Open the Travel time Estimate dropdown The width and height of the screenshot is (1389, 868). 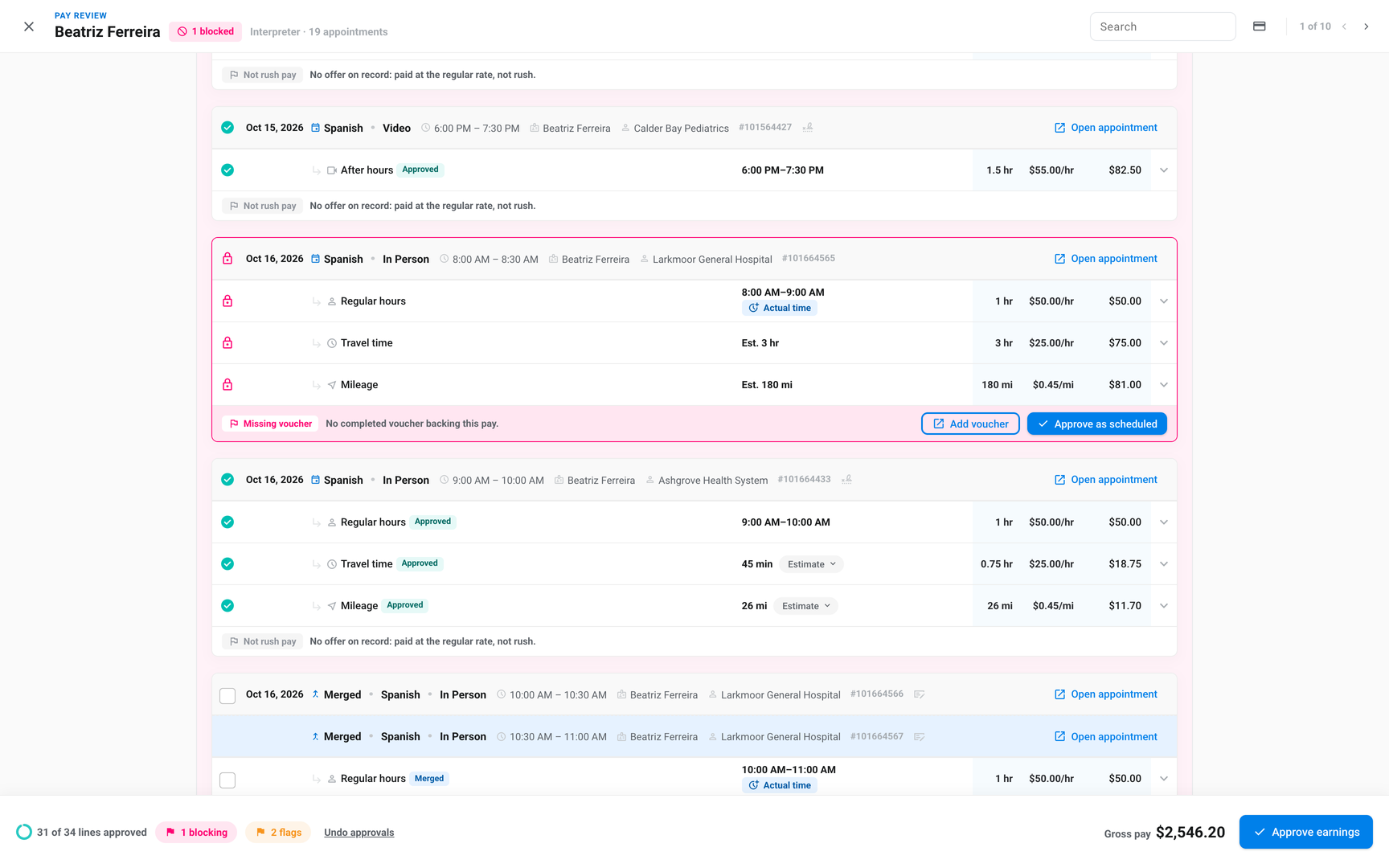(812, 564)
